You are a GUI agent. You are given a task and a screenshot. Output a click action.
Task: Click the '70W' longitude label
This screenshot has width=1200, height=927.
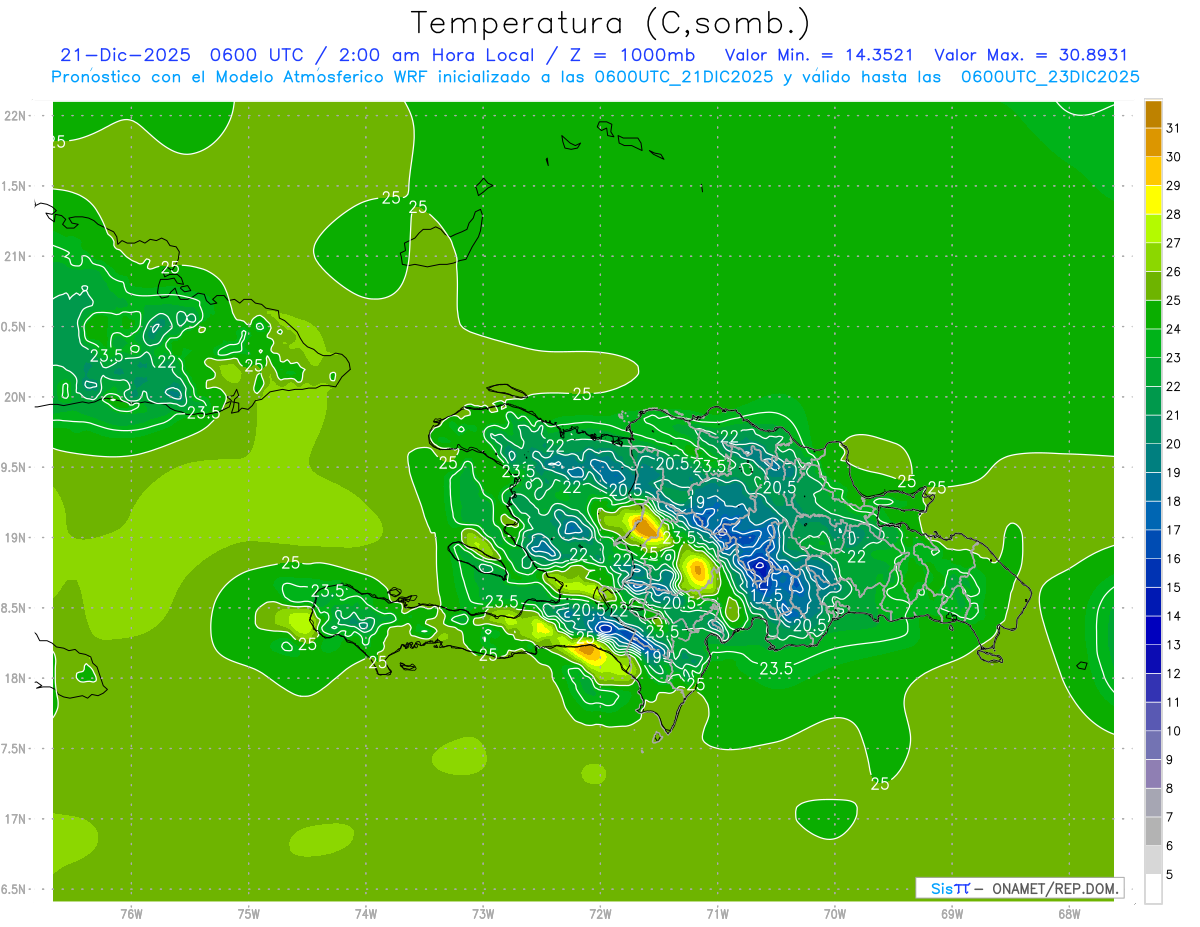pos(835,913)
